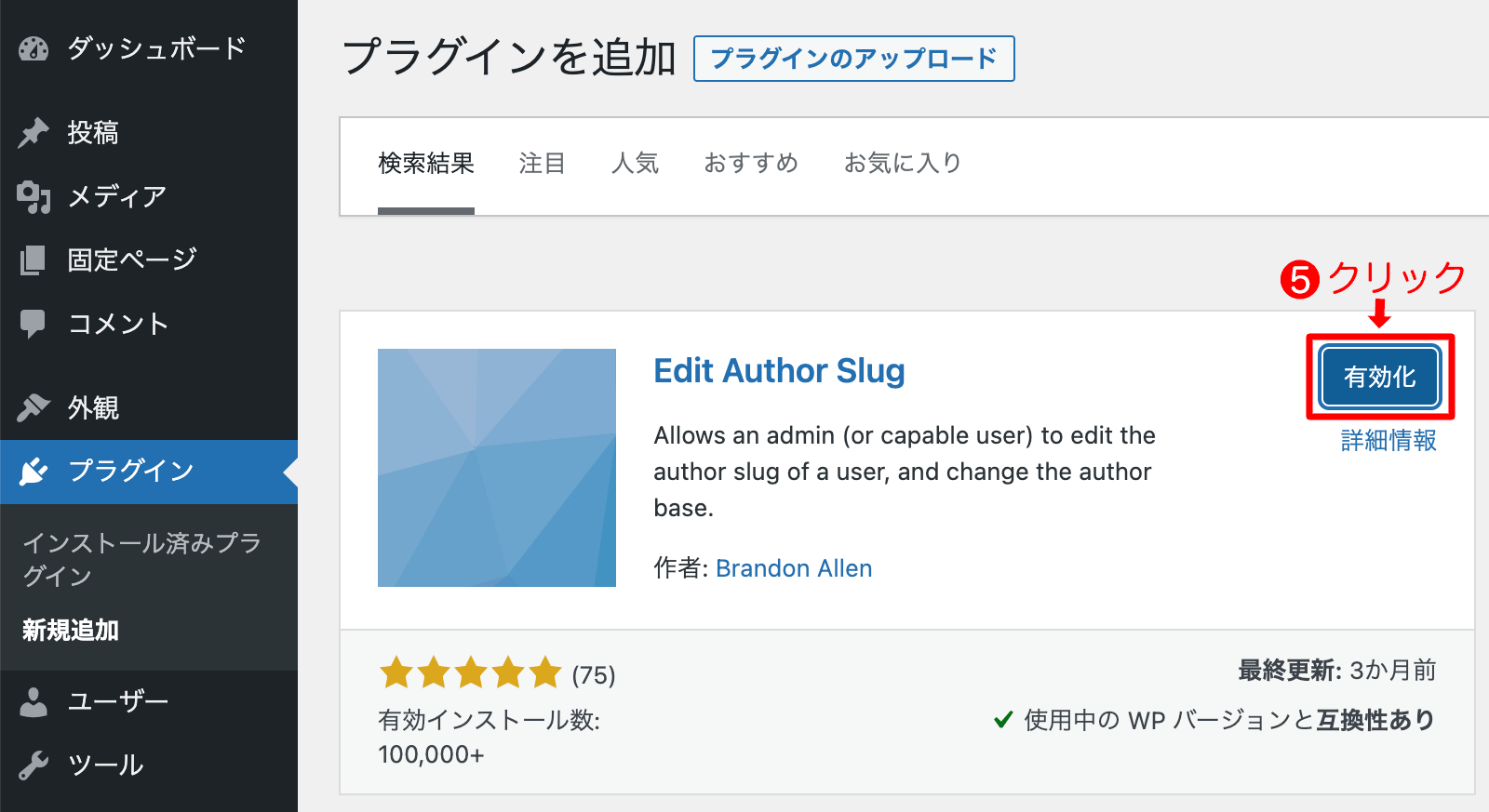Image resolution: width=1489 pixels, height=812 pixels.
Task: Click the pushpin icon beside 投稿
Action: click(x=34, y=132)
